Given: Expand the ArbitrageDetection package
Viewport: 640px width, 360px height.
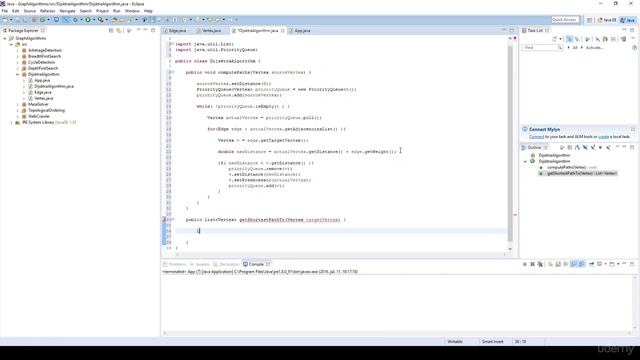Looking at the screenshot, I should (18, 50).
